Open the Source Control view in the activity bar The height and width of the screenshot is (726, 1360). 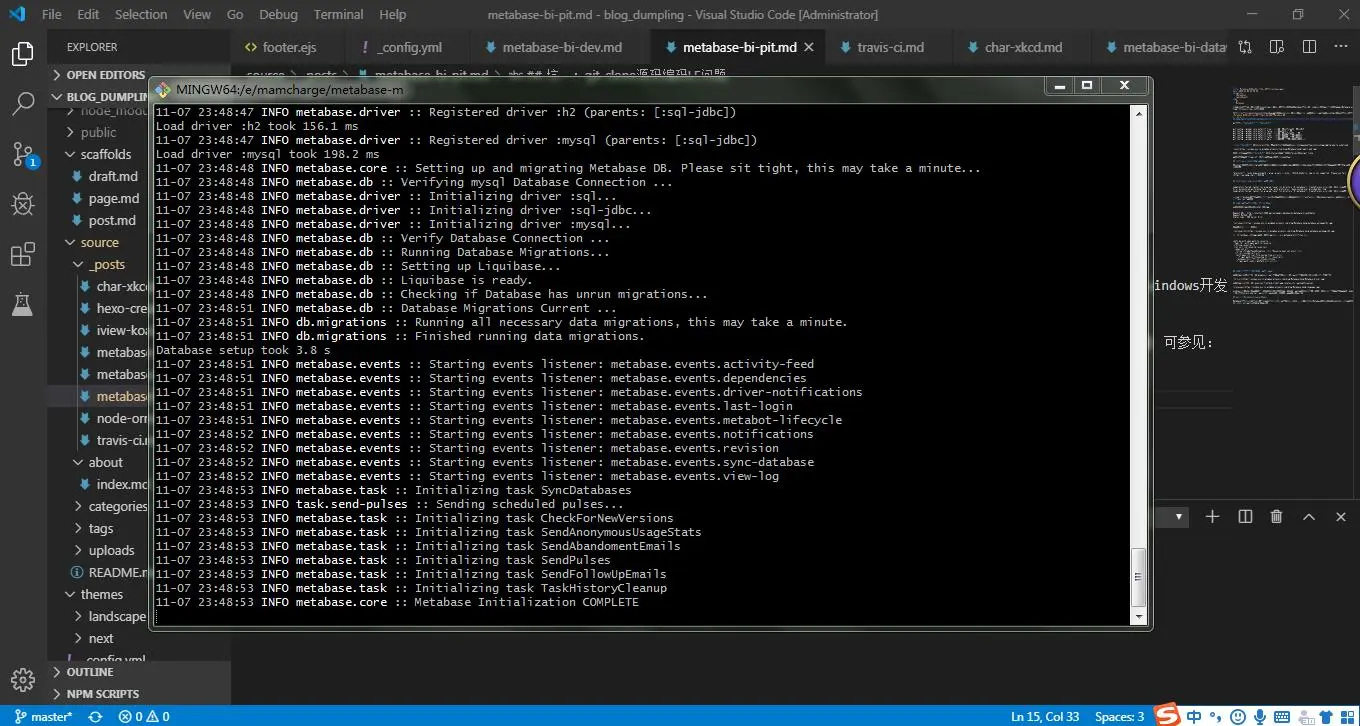pyautogui.click(x=22, y=153)
